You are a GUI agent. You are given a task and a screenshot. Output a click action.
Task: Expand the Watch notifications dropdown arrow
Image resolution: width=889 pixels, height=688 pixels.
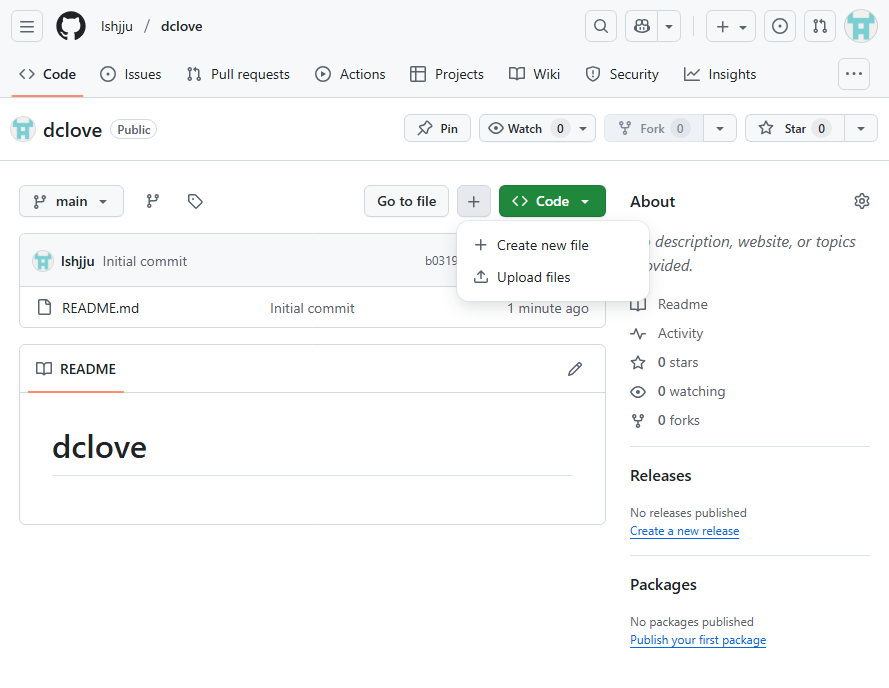point(583,128)
